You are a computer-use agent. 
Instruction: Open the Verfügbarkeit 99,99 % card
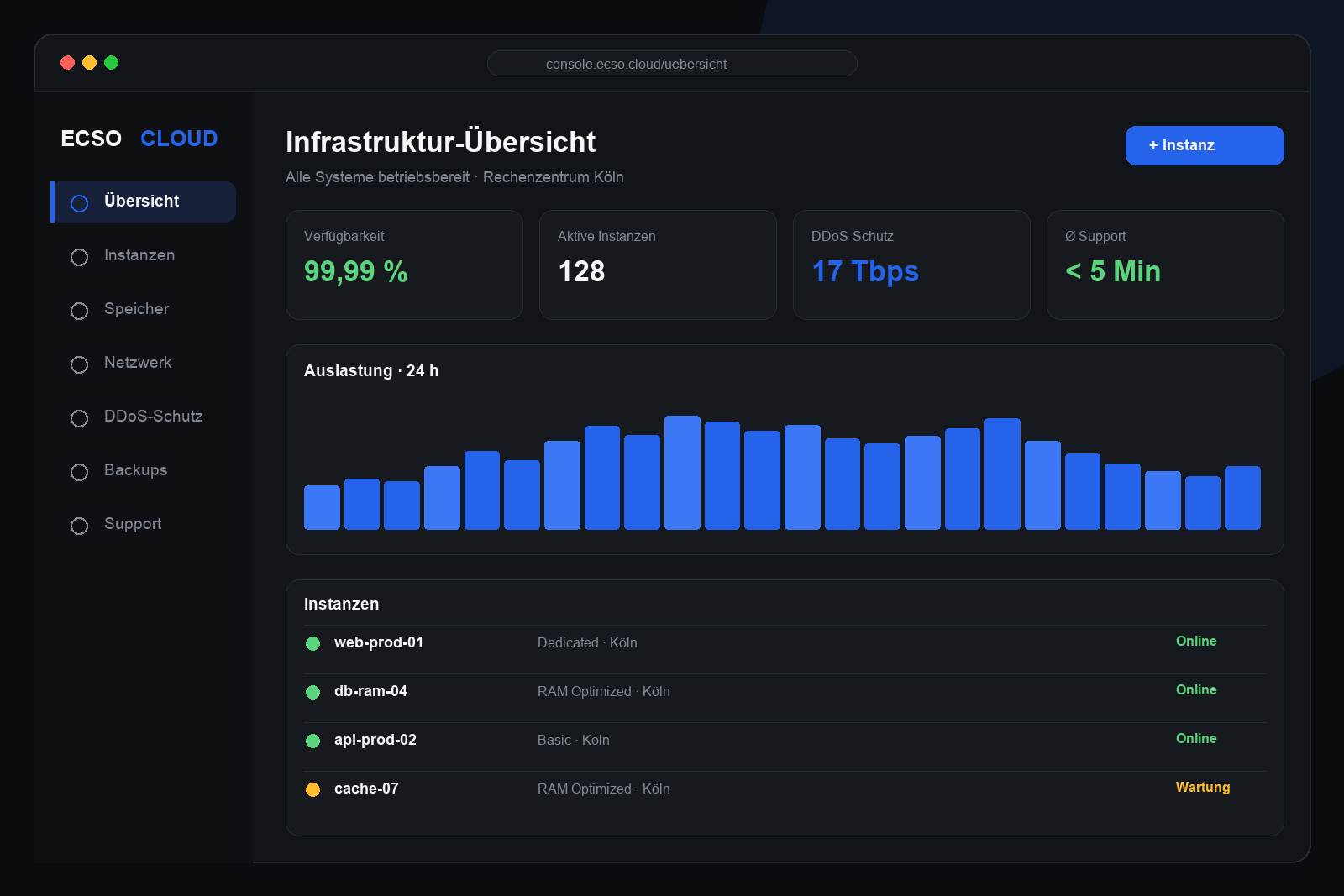pos(404,265)
